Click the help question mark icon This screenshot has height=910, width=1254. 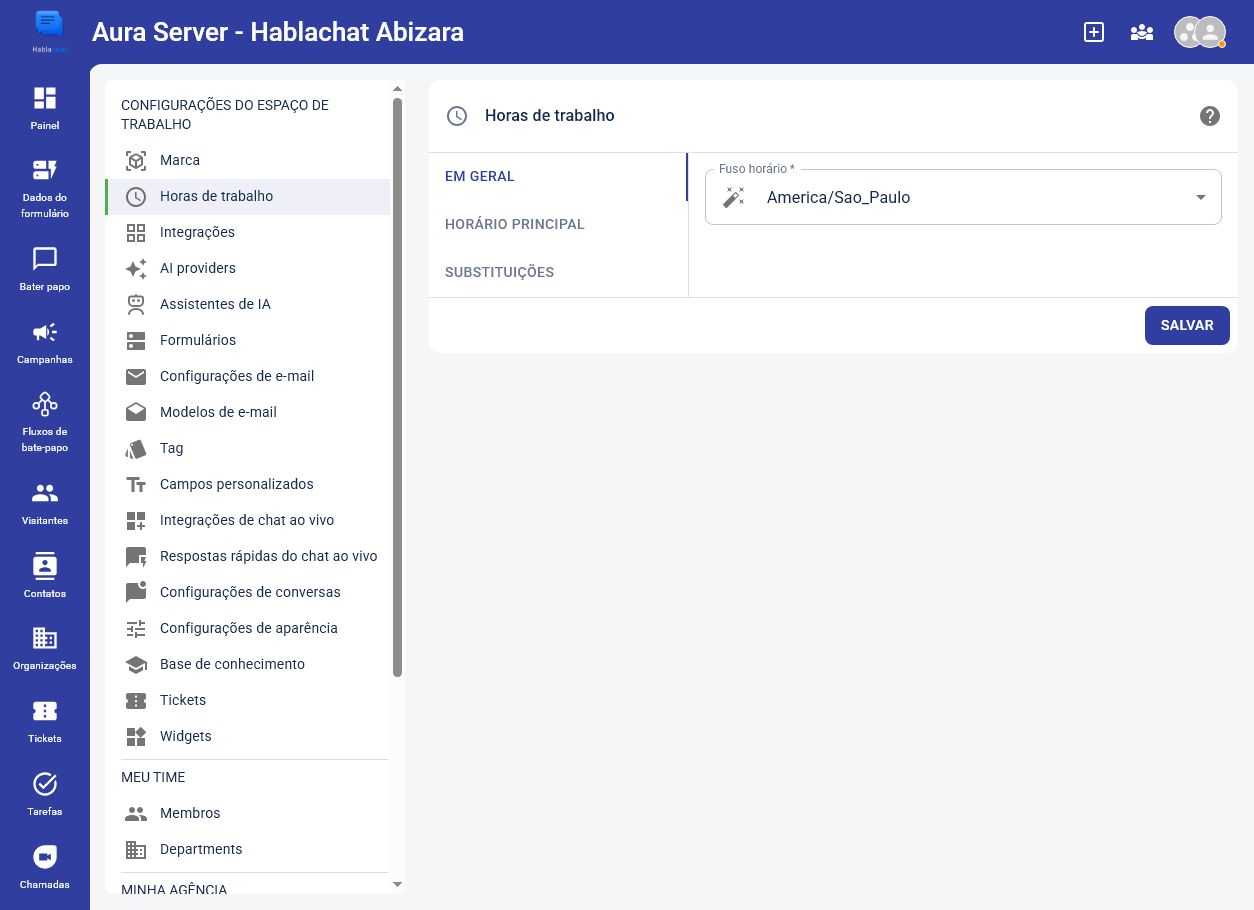[1210, 116]
